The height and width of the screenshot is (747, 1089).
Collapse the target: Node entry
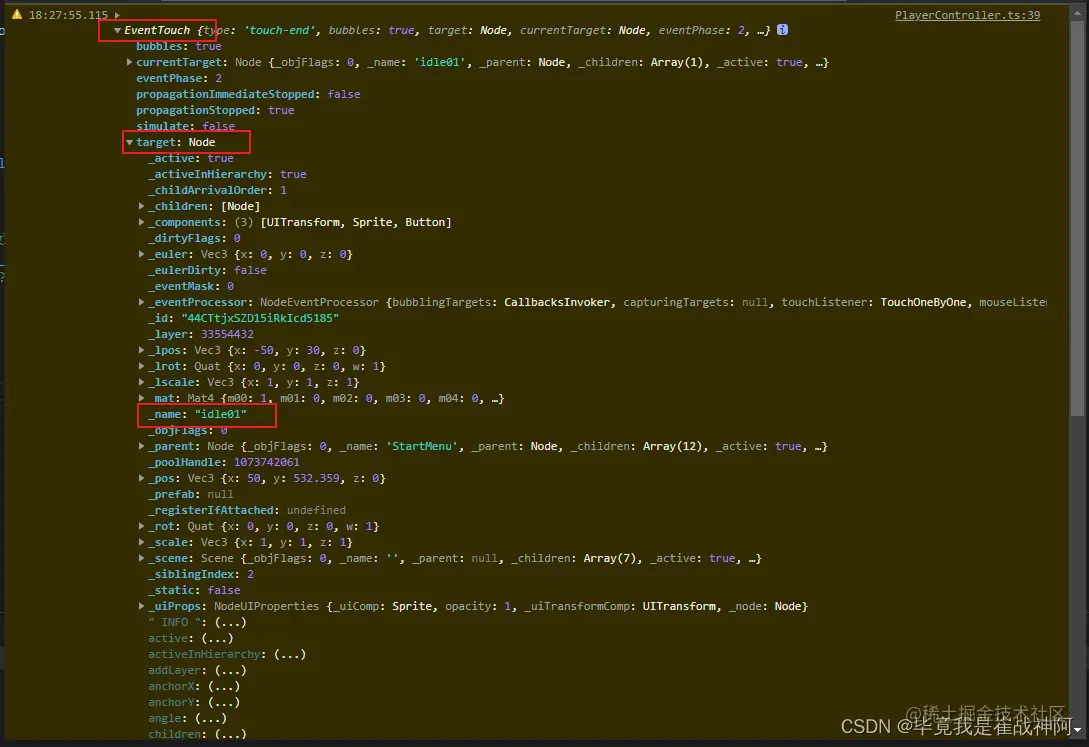129,142
